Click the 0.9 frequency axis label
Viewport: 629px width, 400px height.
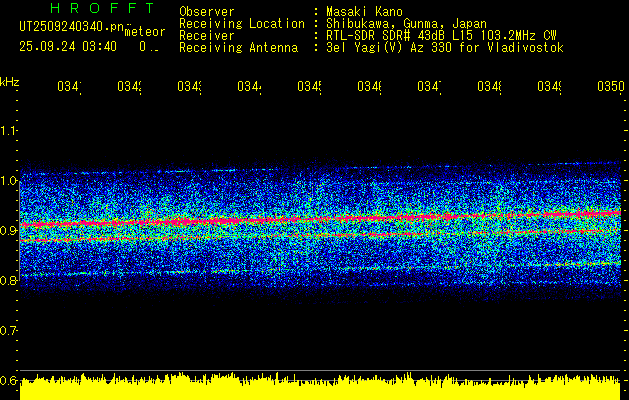coord(8,230)
